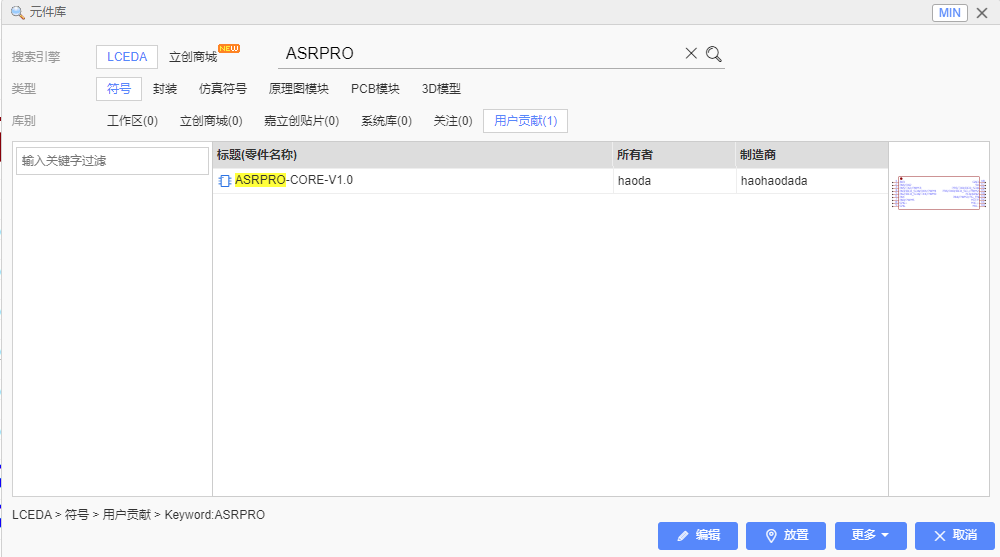Open the 用户贡献(1) library tab
Screen dimensions: 1000x557
coord(525,121)
